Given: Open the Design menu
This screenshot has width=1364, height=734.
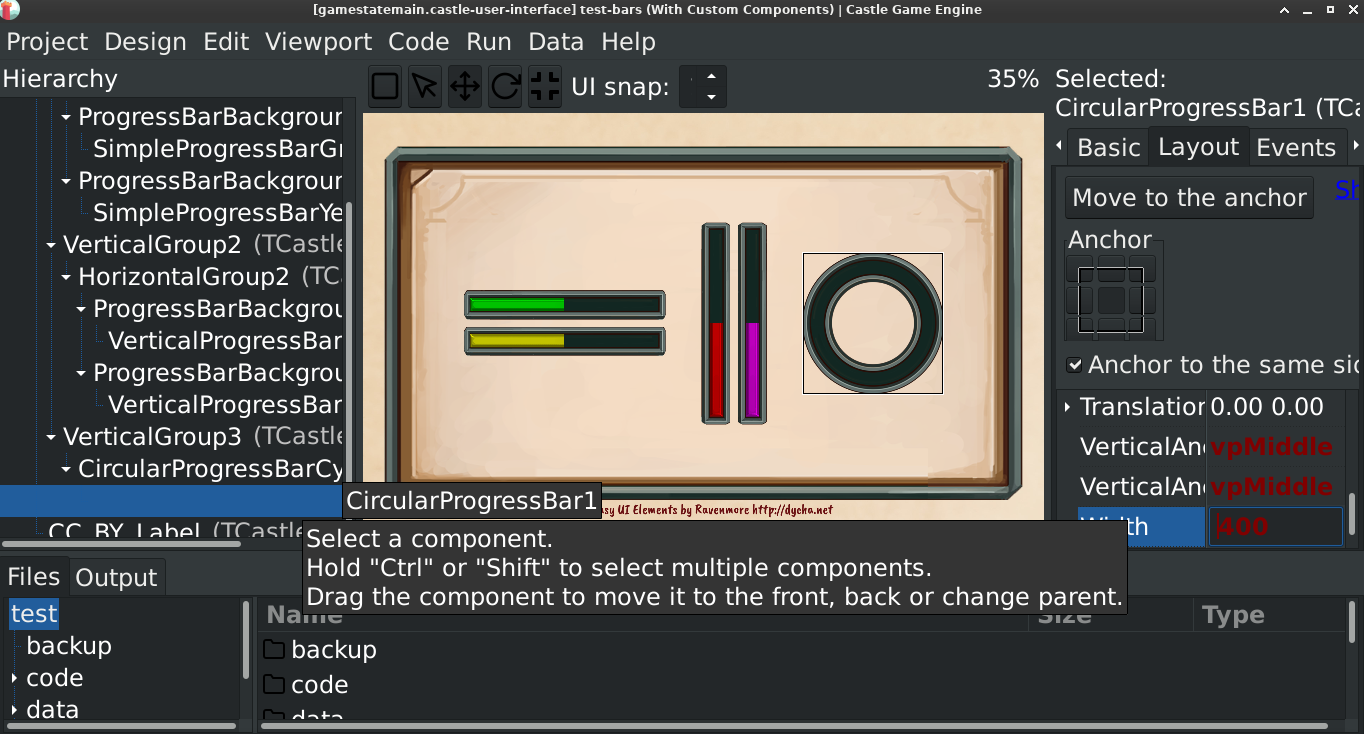Looking at the screenshot, I should [145, 42].
